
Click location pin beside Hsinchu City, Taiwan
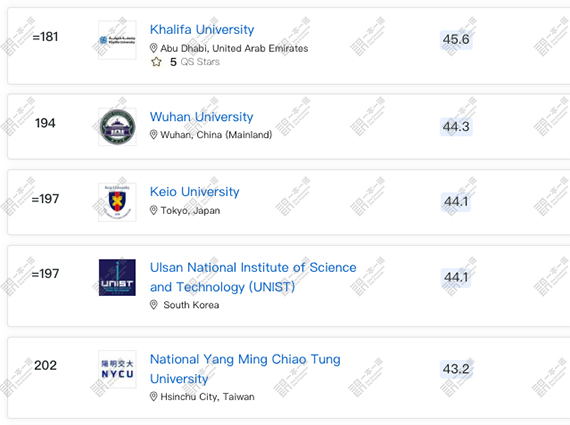coord(153,396)
